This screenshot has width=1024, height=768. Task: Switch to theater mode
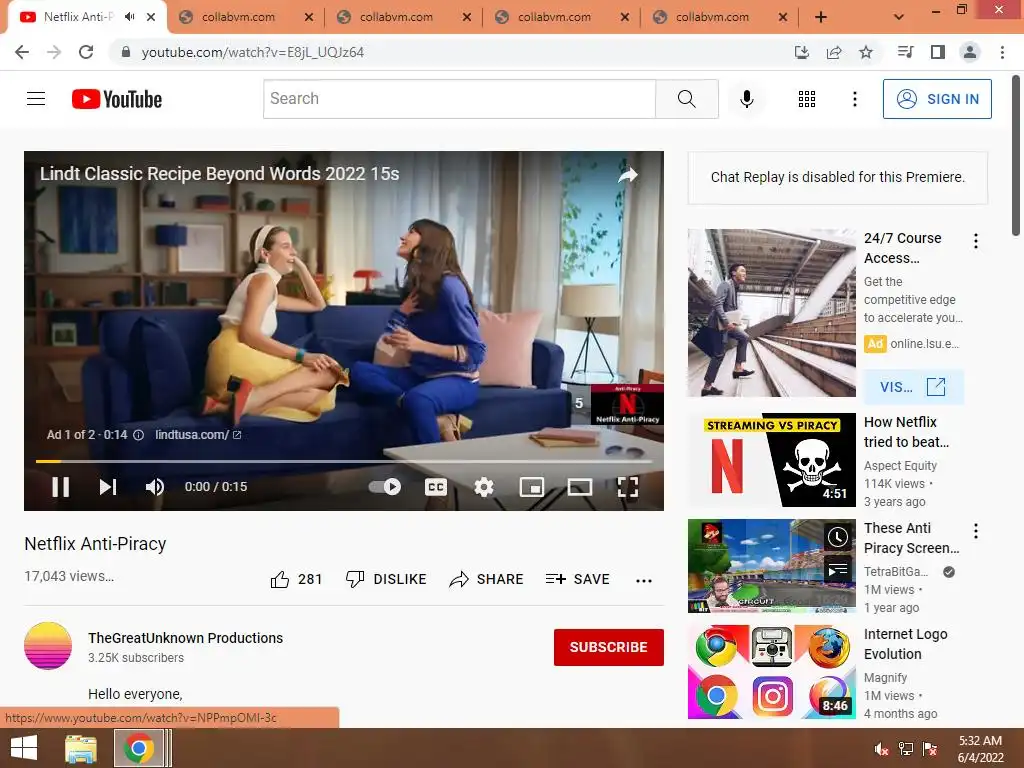point(580,487)
